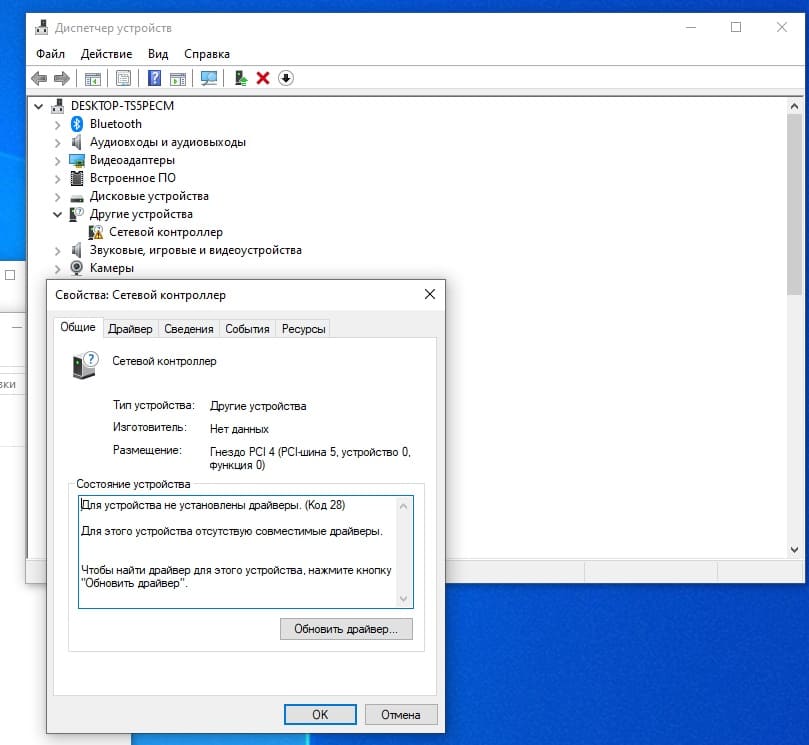The height and width of the screenshot is (745, 809).
Task: Click the Обновить драйвер button
Action: 346,629
